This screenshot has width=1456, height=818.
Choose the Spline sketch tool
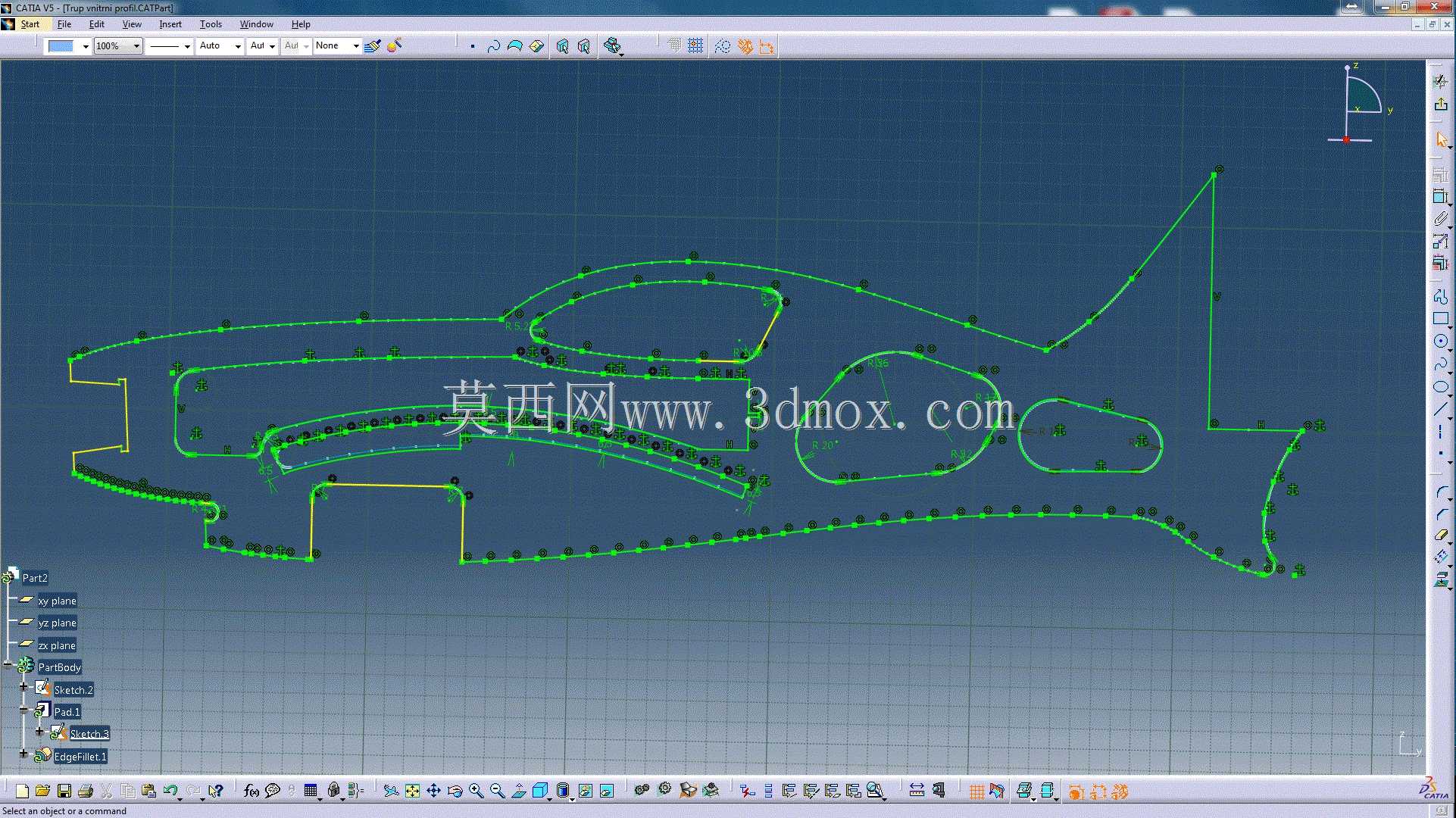1441,364
